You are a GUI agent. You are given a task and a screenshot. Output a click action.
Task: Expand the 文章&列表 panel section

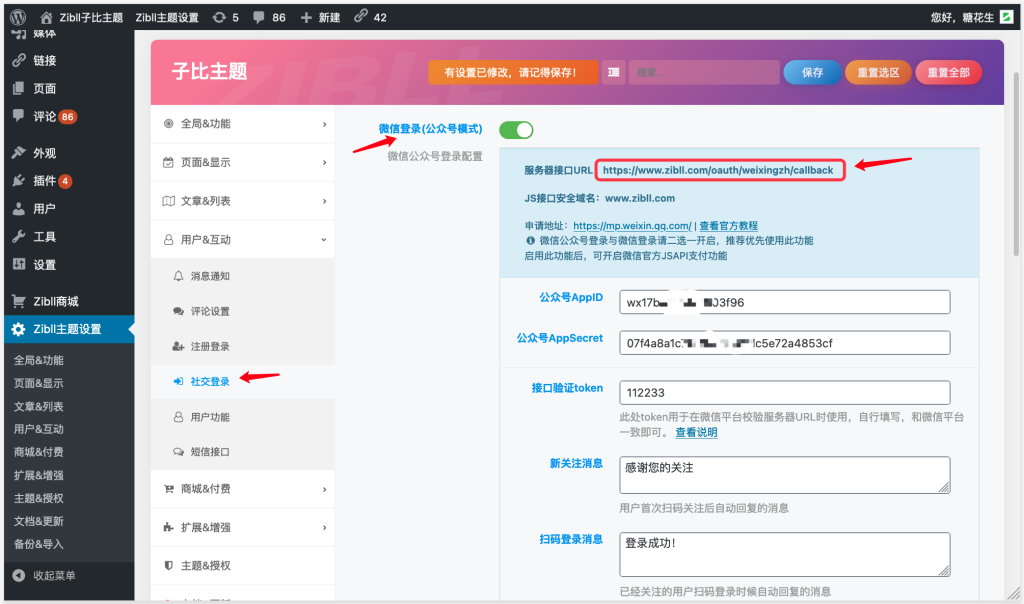(x=242, y=201)
